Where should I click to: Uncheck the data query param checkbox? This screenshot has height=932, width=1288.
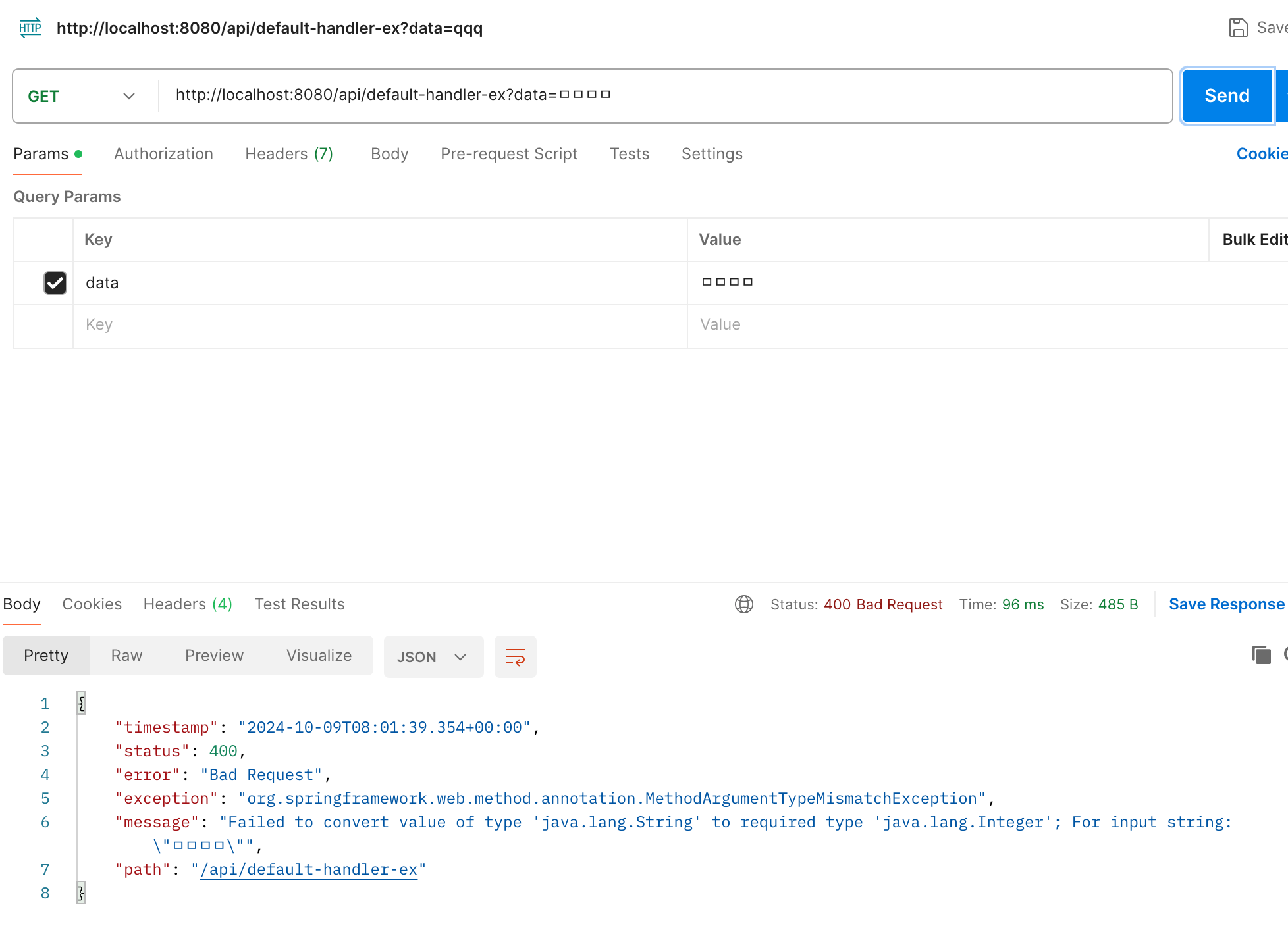pos(55,283)
